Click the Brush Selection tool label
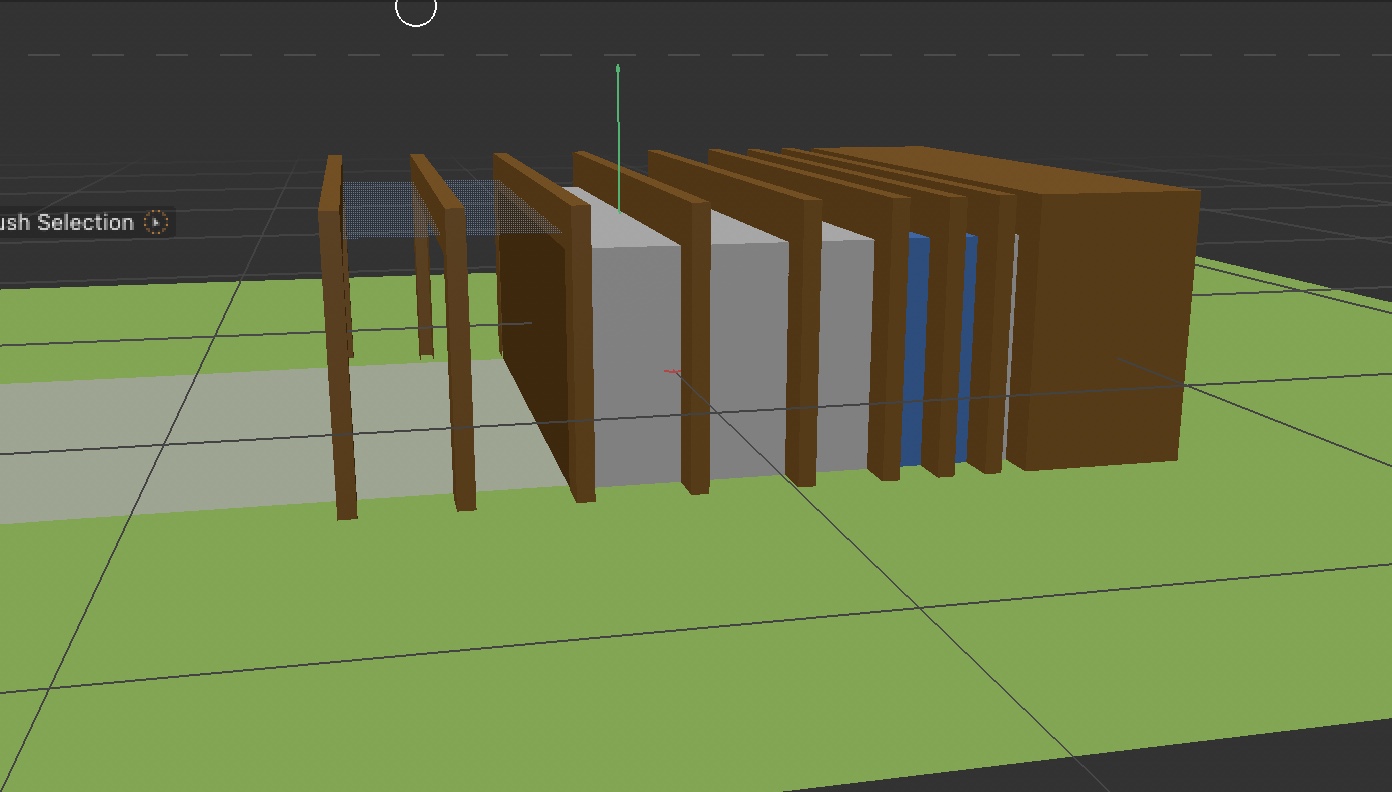The width and height of the screenshot is (1392, 792). 68,222
